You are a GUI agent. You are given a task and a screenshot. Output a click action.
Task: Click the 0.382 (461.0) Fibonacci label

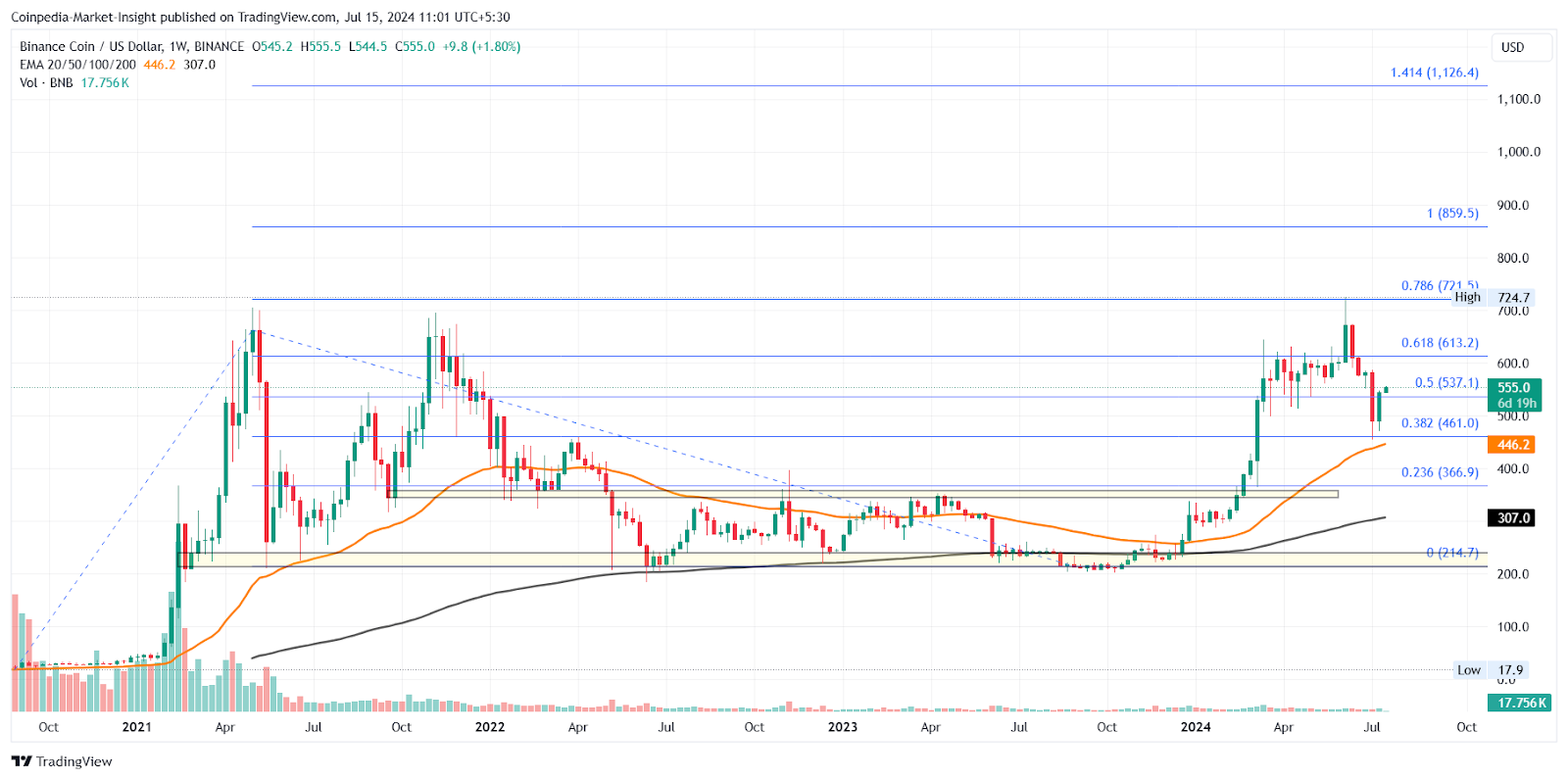(1440, 423)
